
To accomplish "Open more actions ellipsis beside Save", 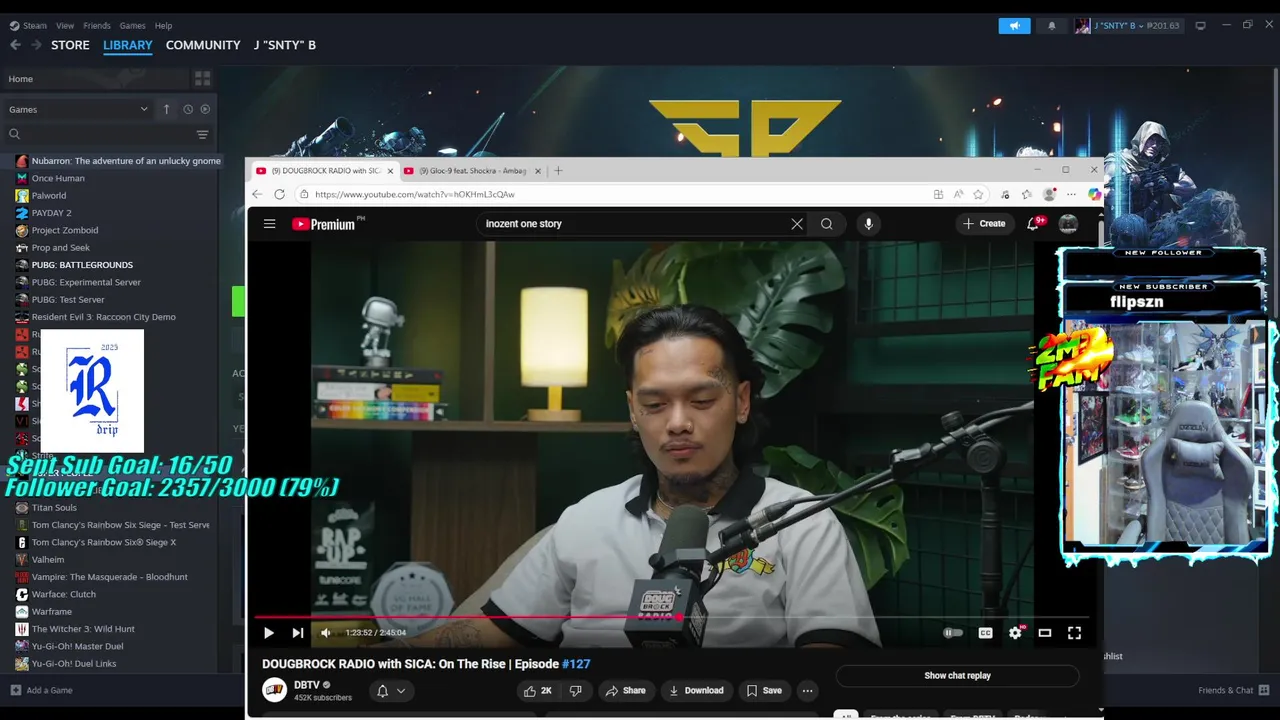I will (807, 691).
